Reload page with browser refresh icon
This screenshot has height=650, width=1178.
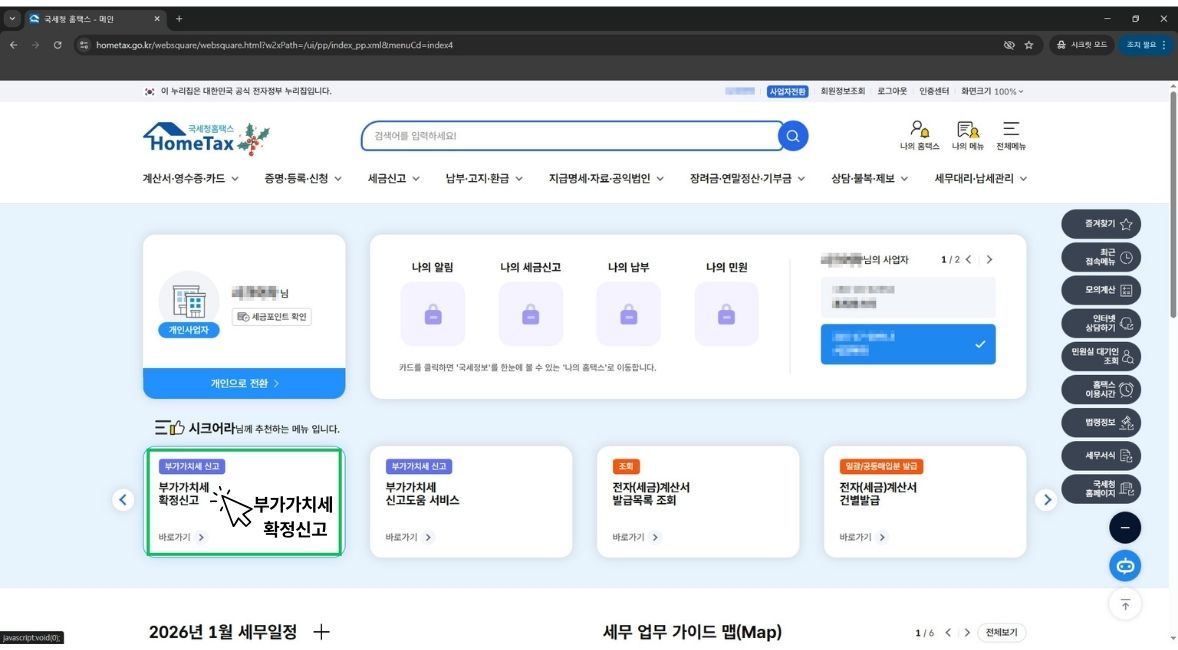[57, 45]
